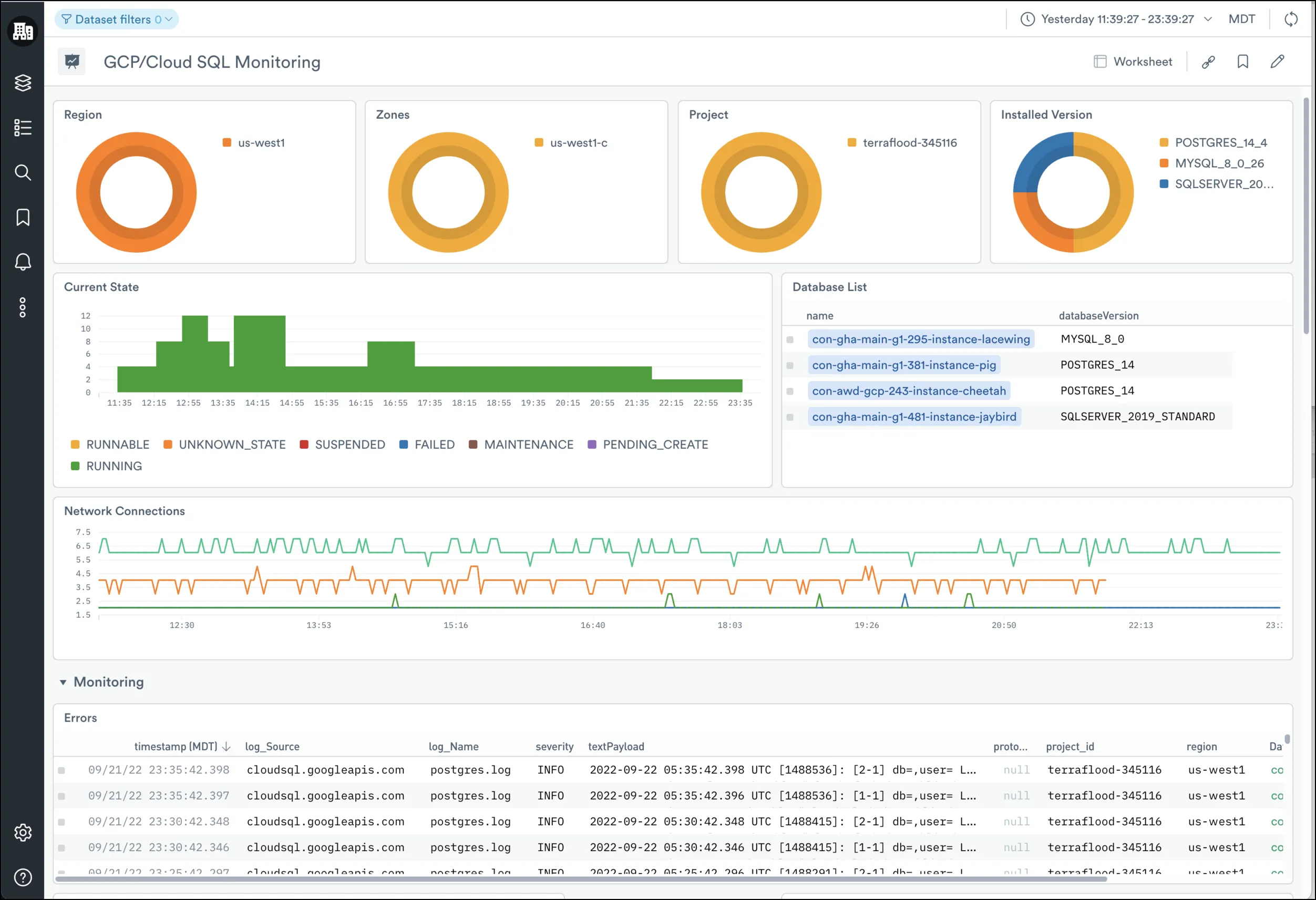Open con-gha-main-g1-481-instance-jaybird link
The width and height of the screenshot is (1316, 900).
click(914, 417)
